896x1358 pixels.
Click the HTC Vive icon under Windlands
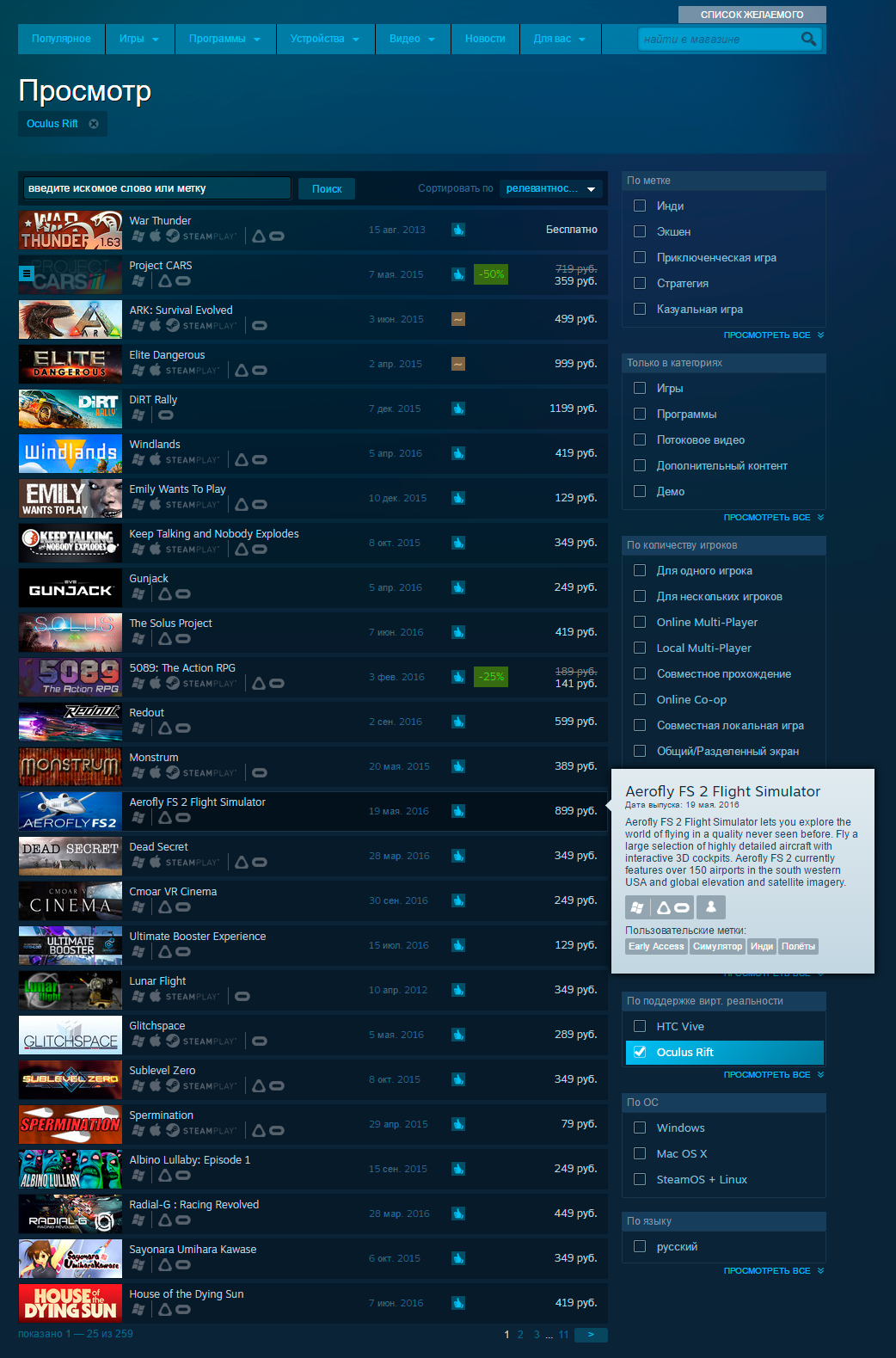(242, 459)
